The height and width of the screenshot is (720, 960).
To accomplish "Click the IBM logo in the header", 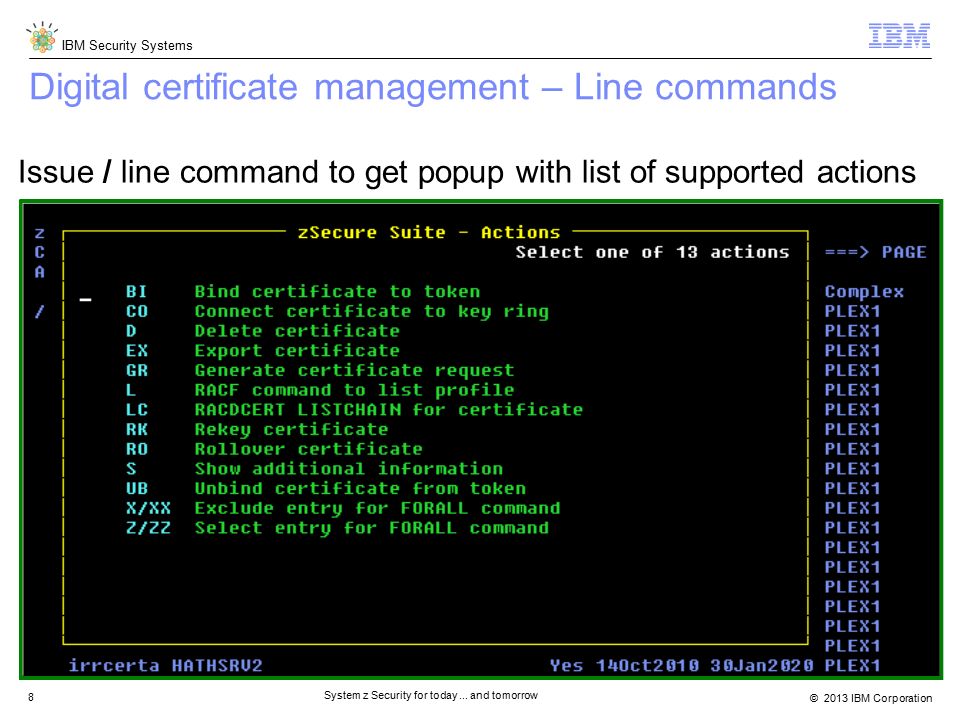I will (x=899, y=36).
